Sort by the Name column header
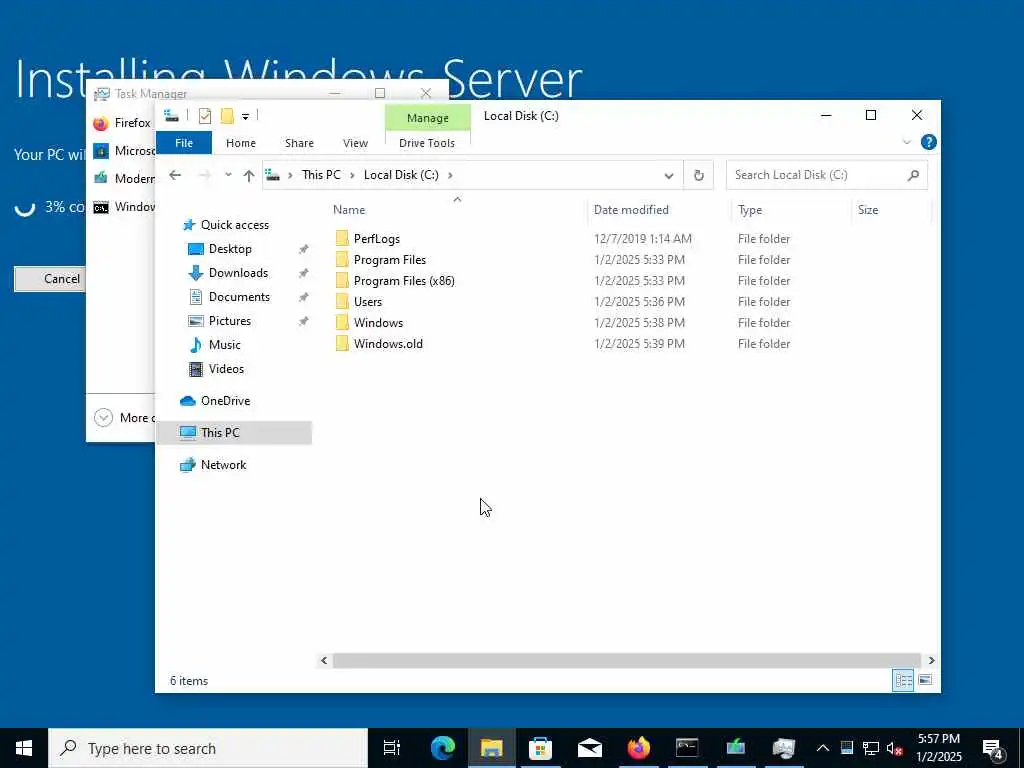This screenshot has width=1024, height=768. click(349, 210)
